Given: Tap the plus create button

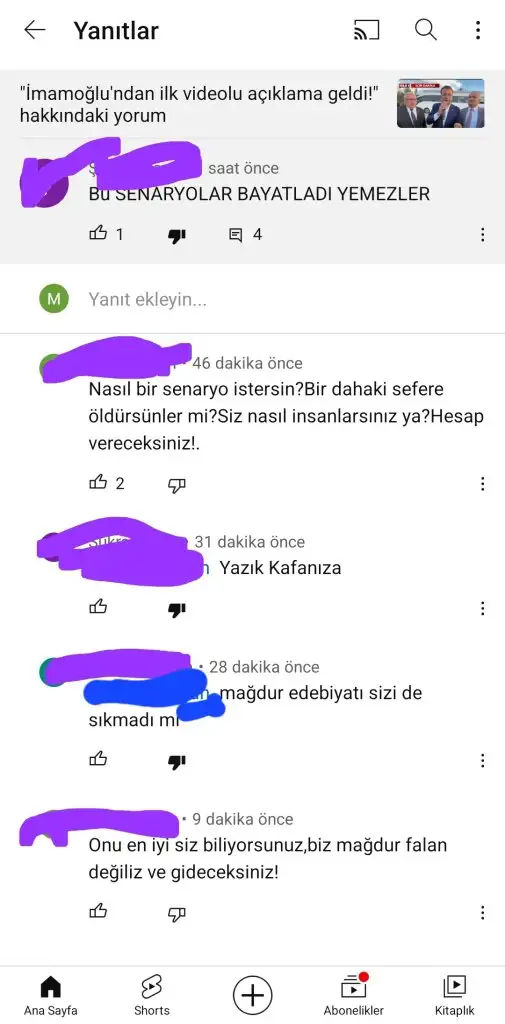Looking at the screenshot, I should tap(253, 995).
